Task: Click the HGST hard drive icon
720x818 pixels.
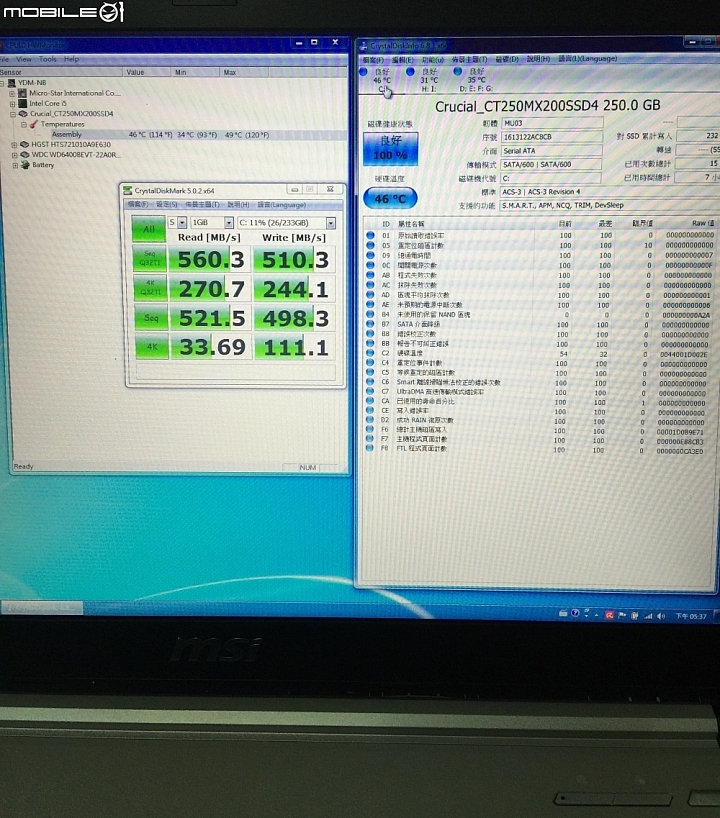Action: click(25, 145)
